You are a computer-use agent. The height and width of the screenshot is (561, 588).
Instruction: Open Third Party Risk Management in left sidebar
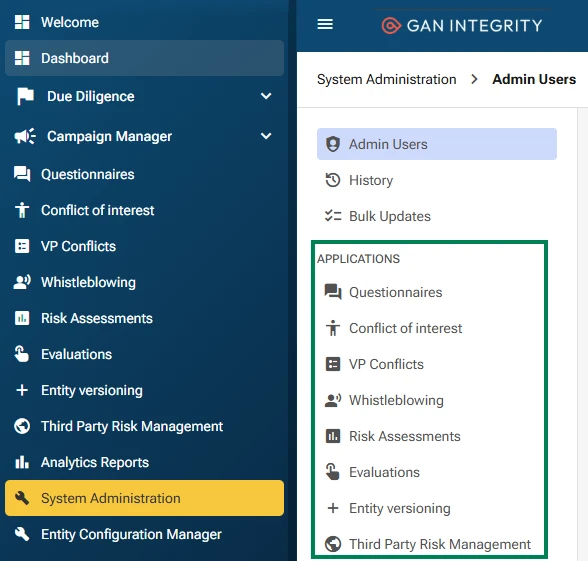(x=144, y=426)
